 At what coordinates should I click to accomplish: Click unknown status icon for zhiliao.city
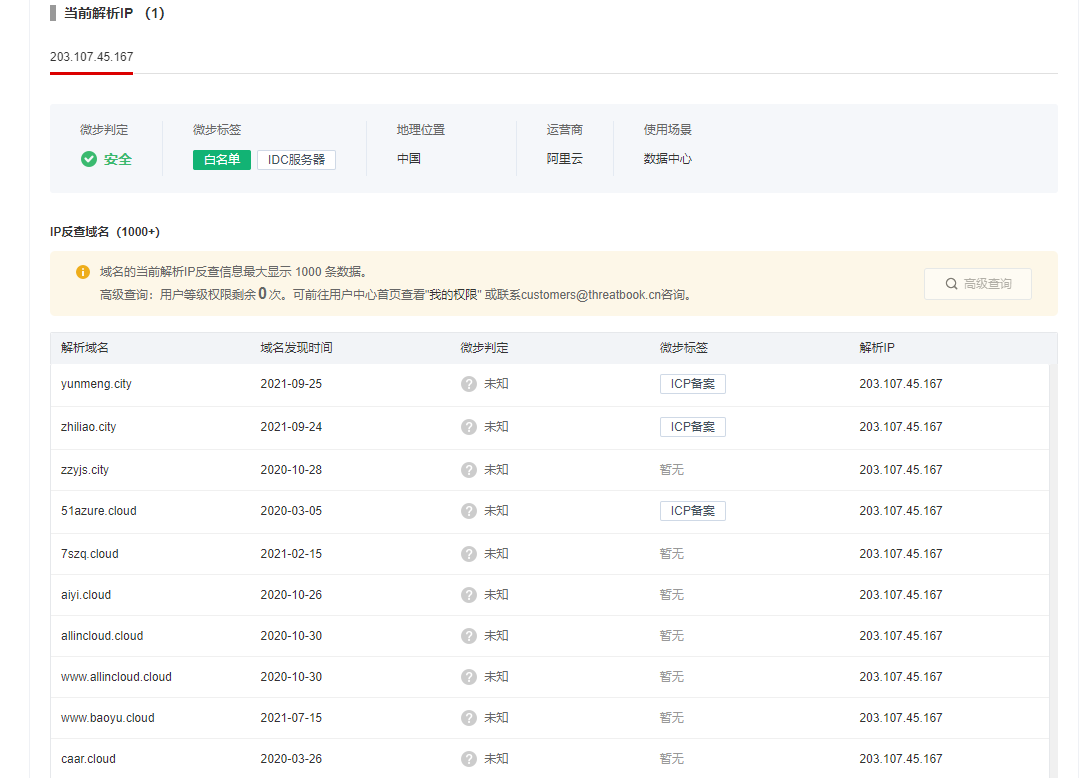click(x=469, y=427)
